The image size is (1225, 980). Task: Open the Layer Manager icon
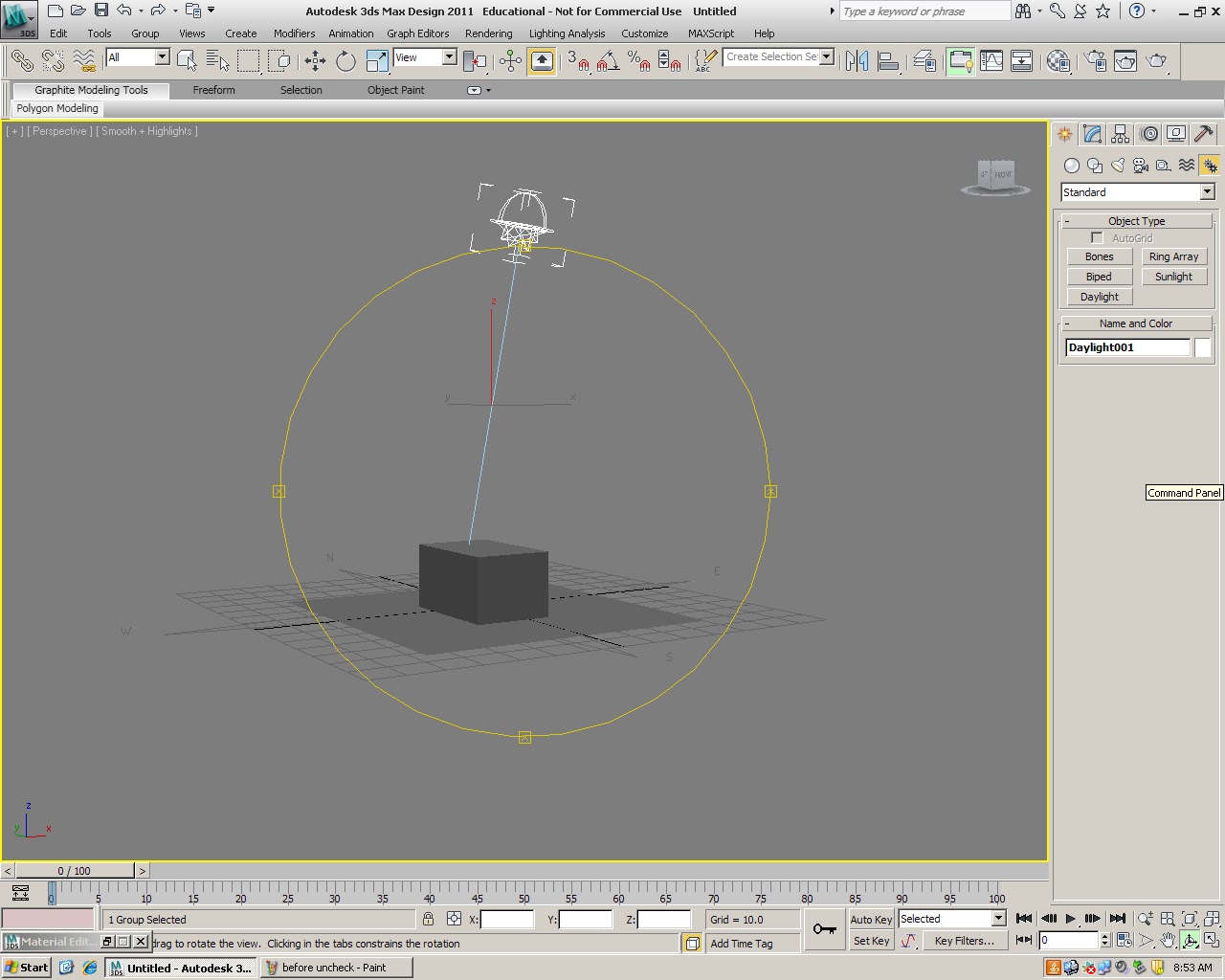click(x=924, y=60)
